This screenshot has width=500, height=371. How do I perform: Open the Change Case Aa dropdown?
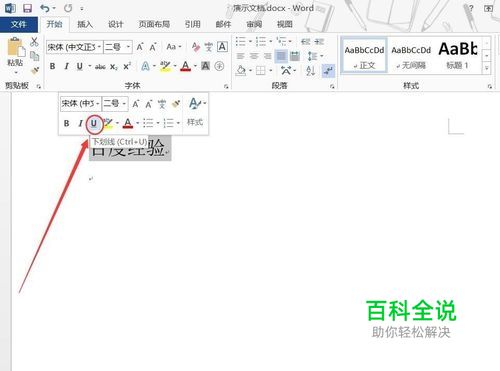[174, 47]
